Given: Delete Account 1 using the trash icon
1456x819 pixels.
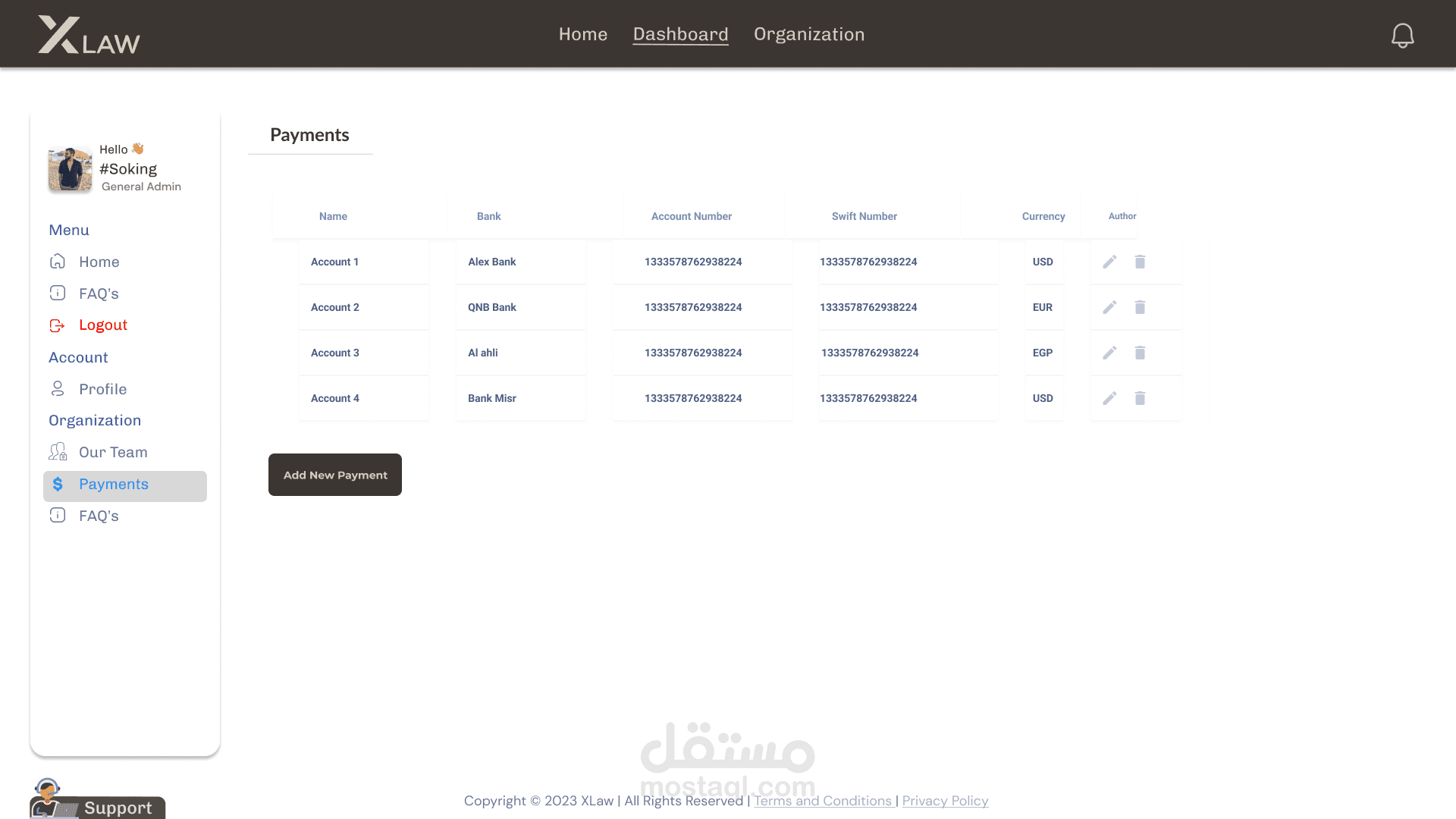Looking at the screenshot, I should pyautogui.click(x=1140, y=262).
